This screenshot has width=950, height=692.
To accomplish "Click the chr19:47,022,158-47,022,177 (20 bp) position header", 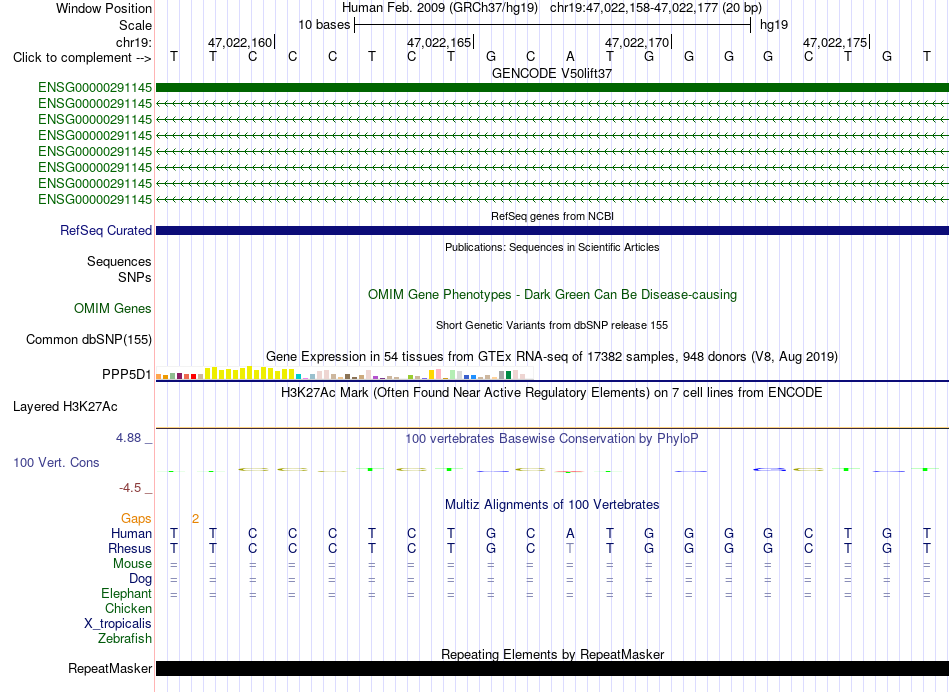I will tap(656, 8).
